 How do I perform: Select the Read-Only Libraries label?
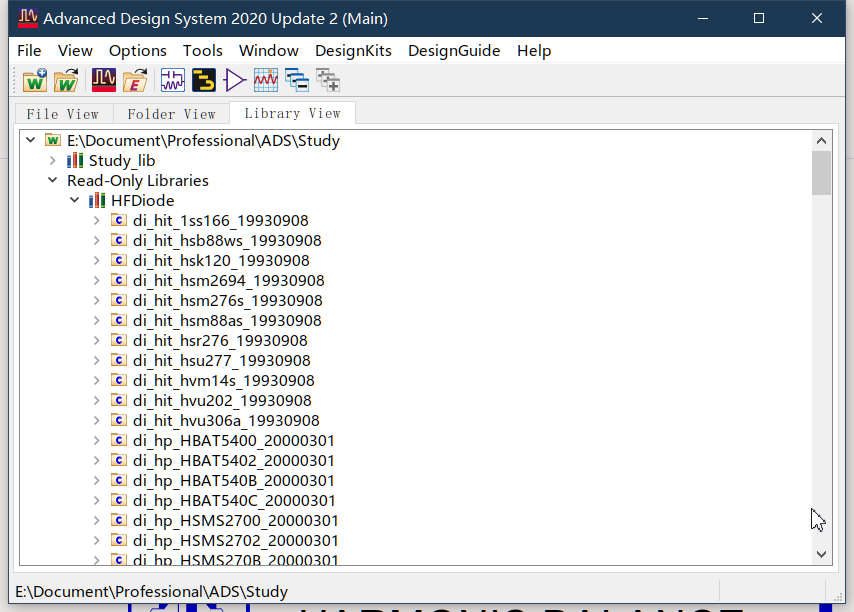(138, 180)
